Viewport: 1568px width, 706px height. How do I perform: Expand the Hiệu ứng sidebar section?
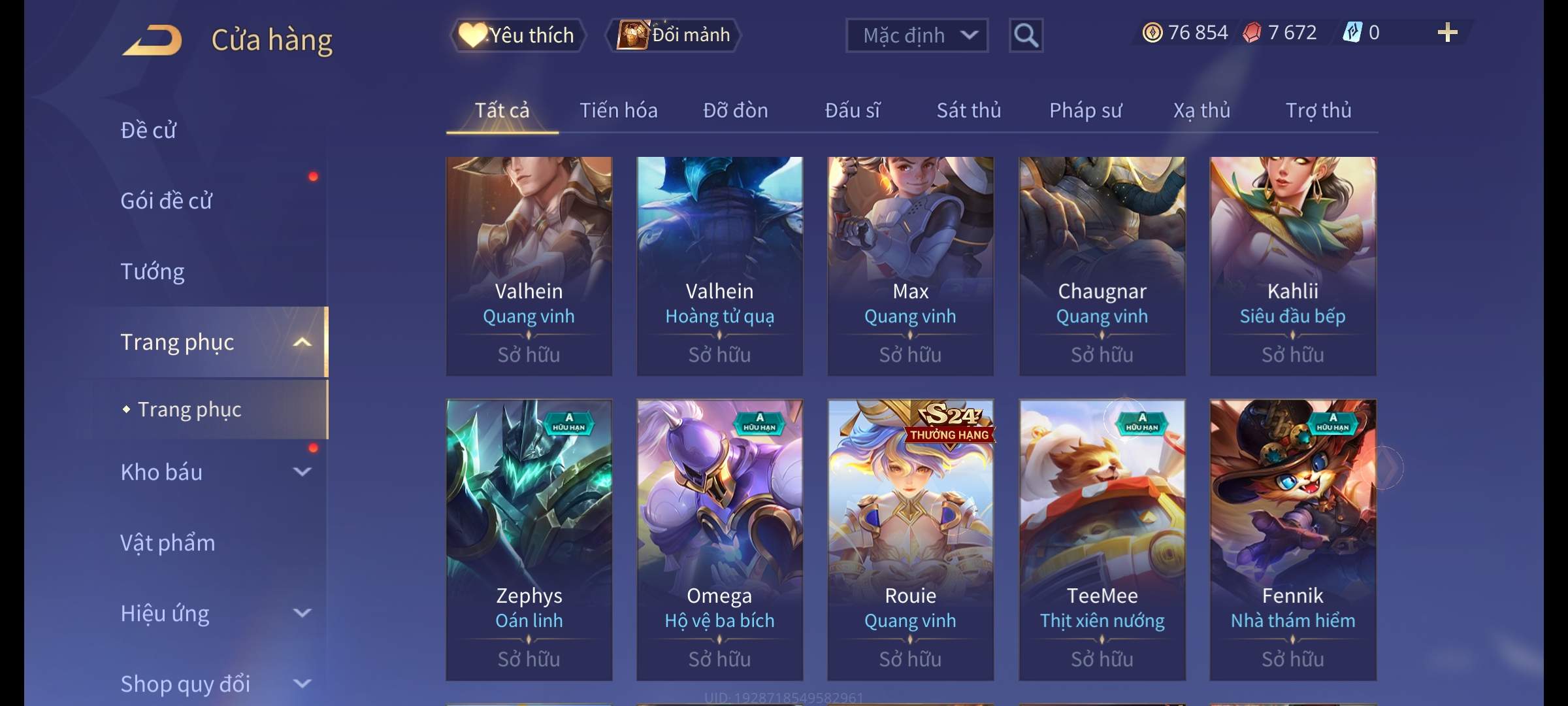click(302, 613)
